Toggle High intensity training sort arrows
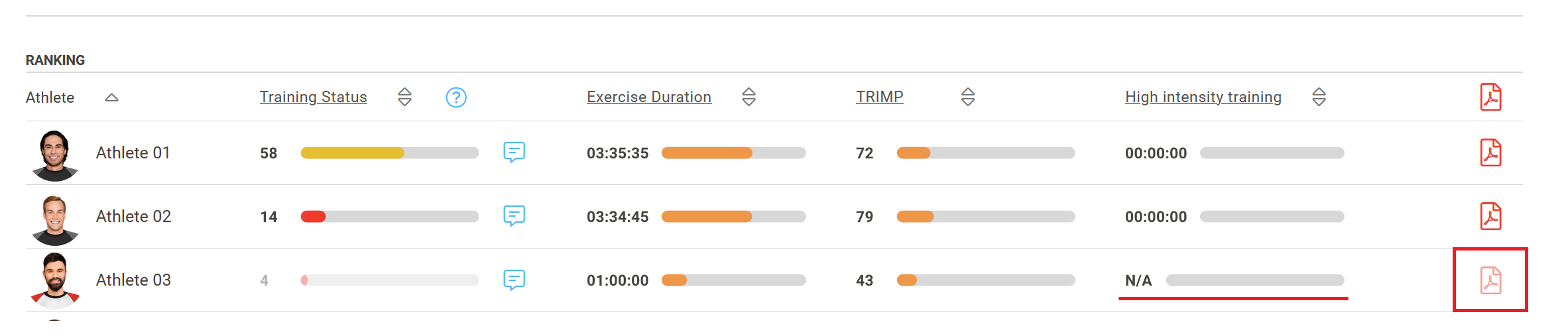Screen dimensions: 1568x336 point(1319,97)
